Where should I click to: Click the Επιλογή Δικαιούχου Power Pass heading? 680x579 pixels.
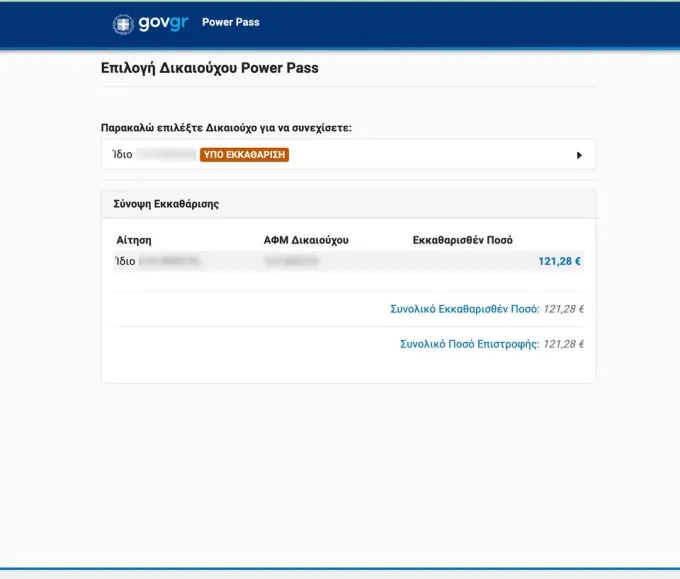[210, 68]
